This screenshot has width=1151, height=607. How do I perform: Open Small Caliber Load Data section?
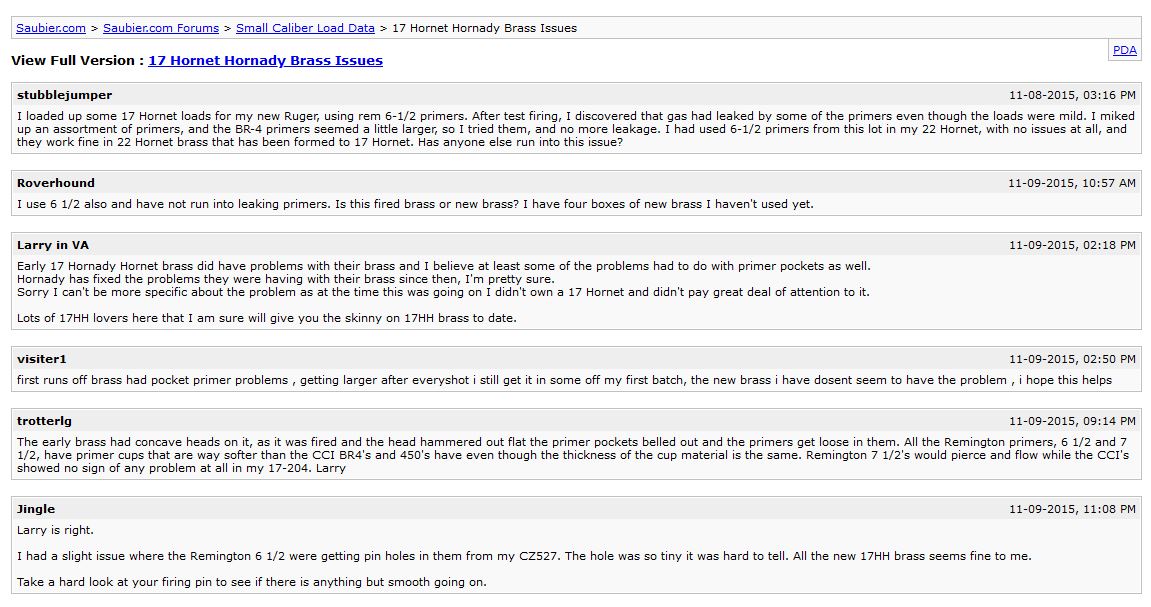click(305, 28)
